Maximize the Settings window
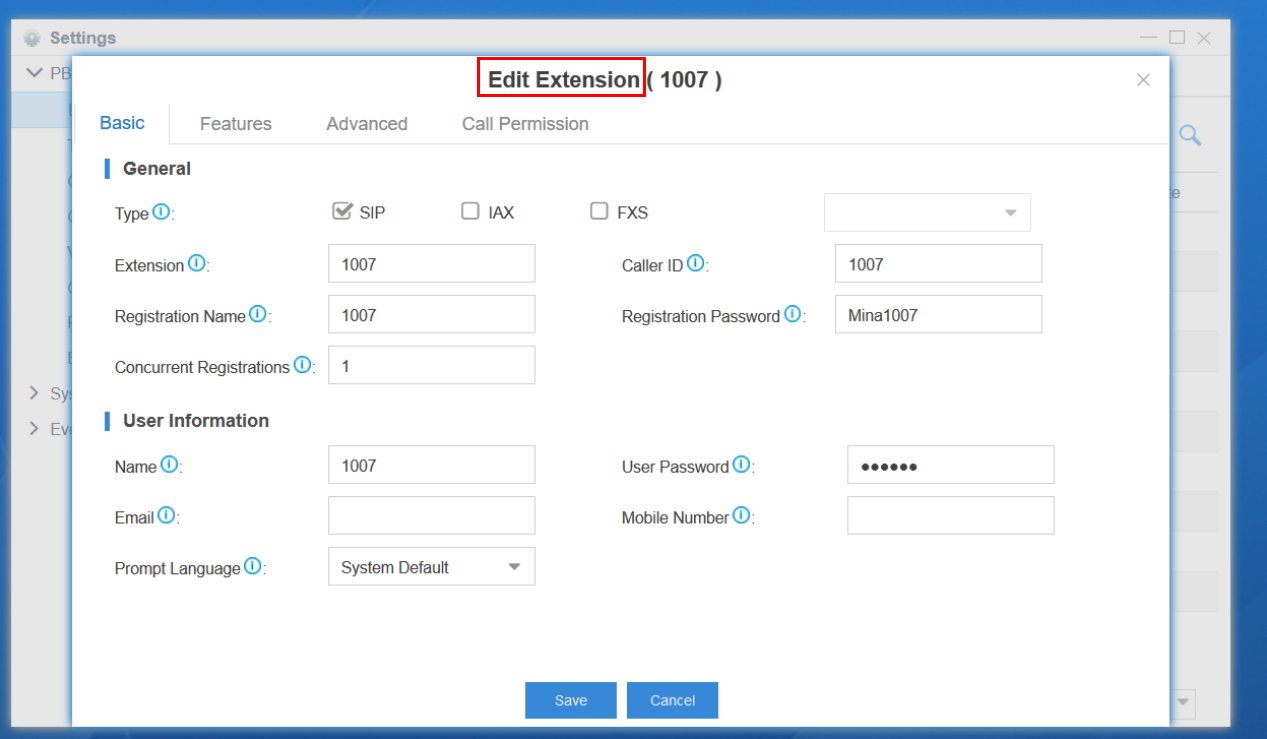The height and width of the screenshot is (739, 1267). 1177,38
